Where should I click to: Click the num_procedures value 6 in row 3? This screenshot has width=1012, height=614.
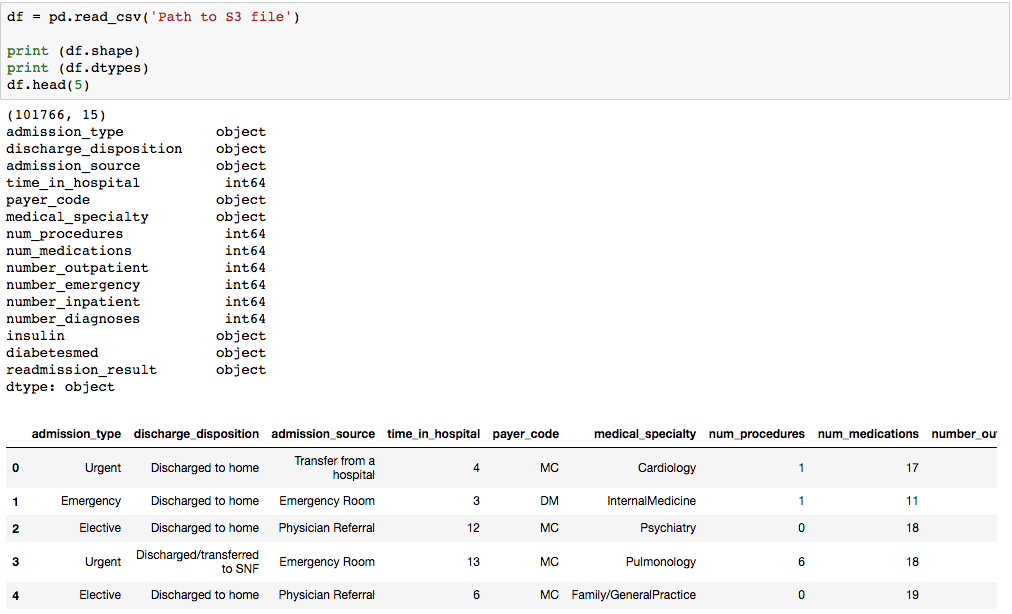coord(801,562)
